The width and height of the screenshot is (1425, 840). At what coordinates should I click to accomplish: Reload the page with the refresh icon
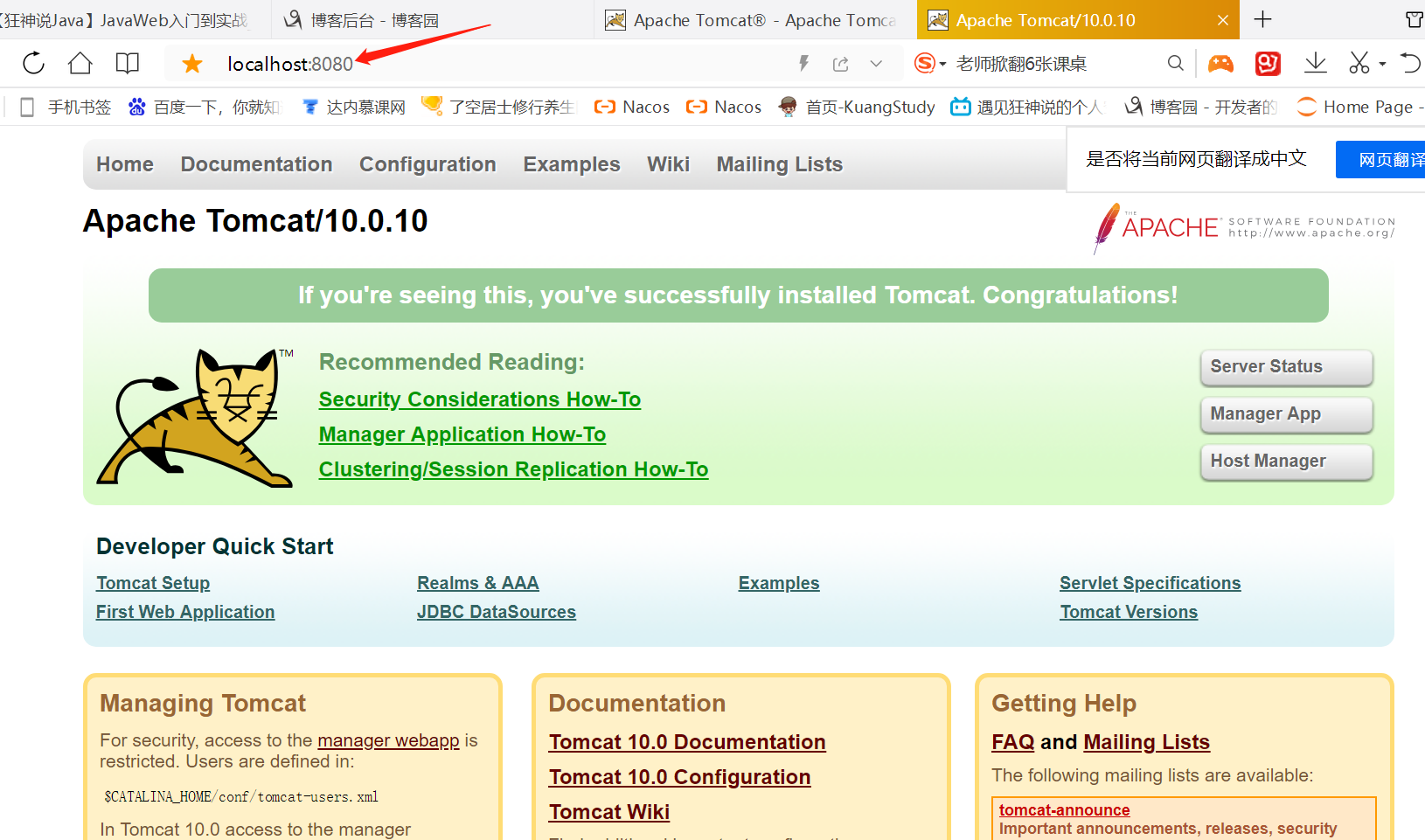33,63
